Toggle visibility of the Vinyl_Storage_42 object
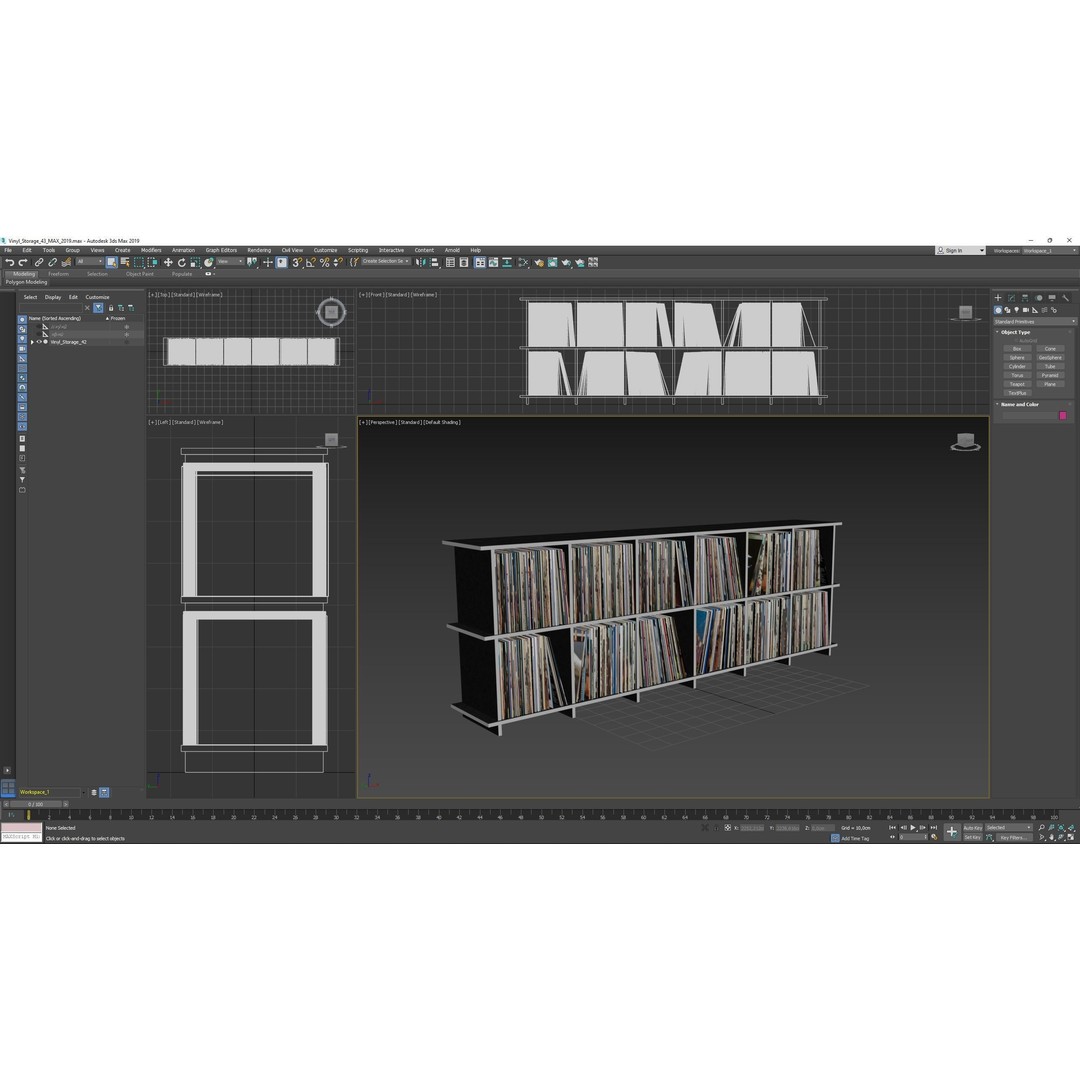The image size is (1080, 1080). [x=39, y=342]
